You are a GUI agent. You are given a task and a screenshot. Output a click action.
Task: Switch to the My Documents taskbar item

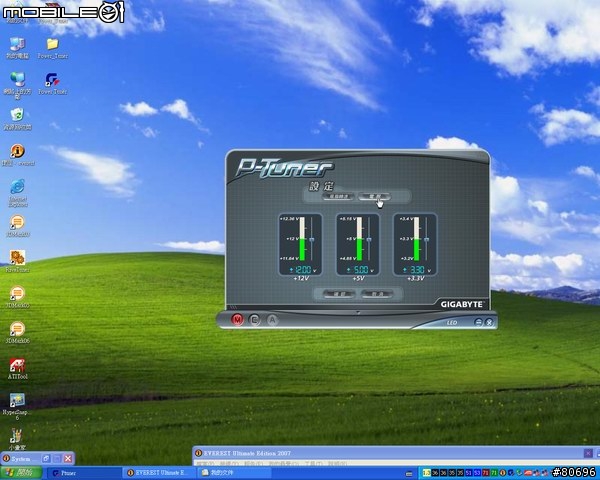pos(235,473)
